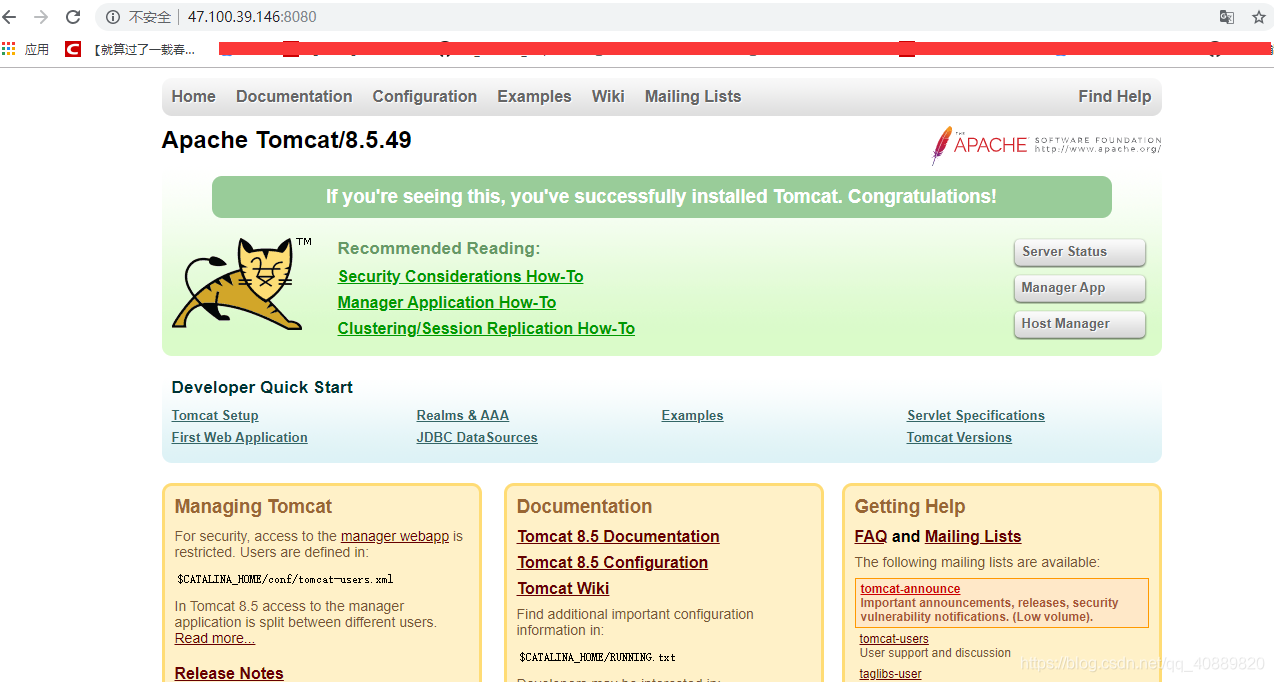Viewport: 1274px width, 682px height.
Task: Reload the page with refresh icon
Action: click(x=73, y=17)
